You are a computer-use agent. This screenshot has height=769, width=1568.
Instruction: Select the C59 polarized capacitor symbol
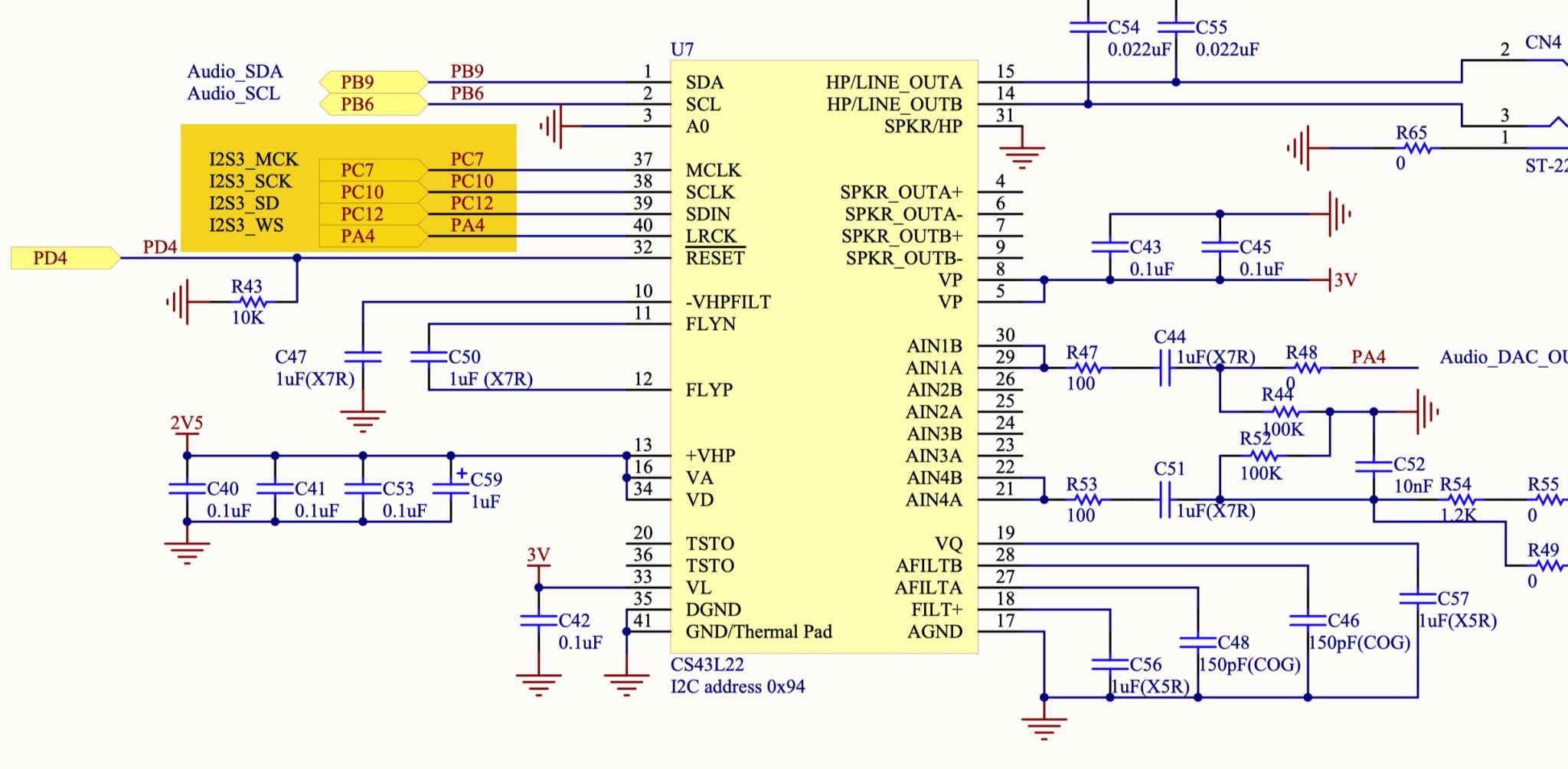click(451, 488)
